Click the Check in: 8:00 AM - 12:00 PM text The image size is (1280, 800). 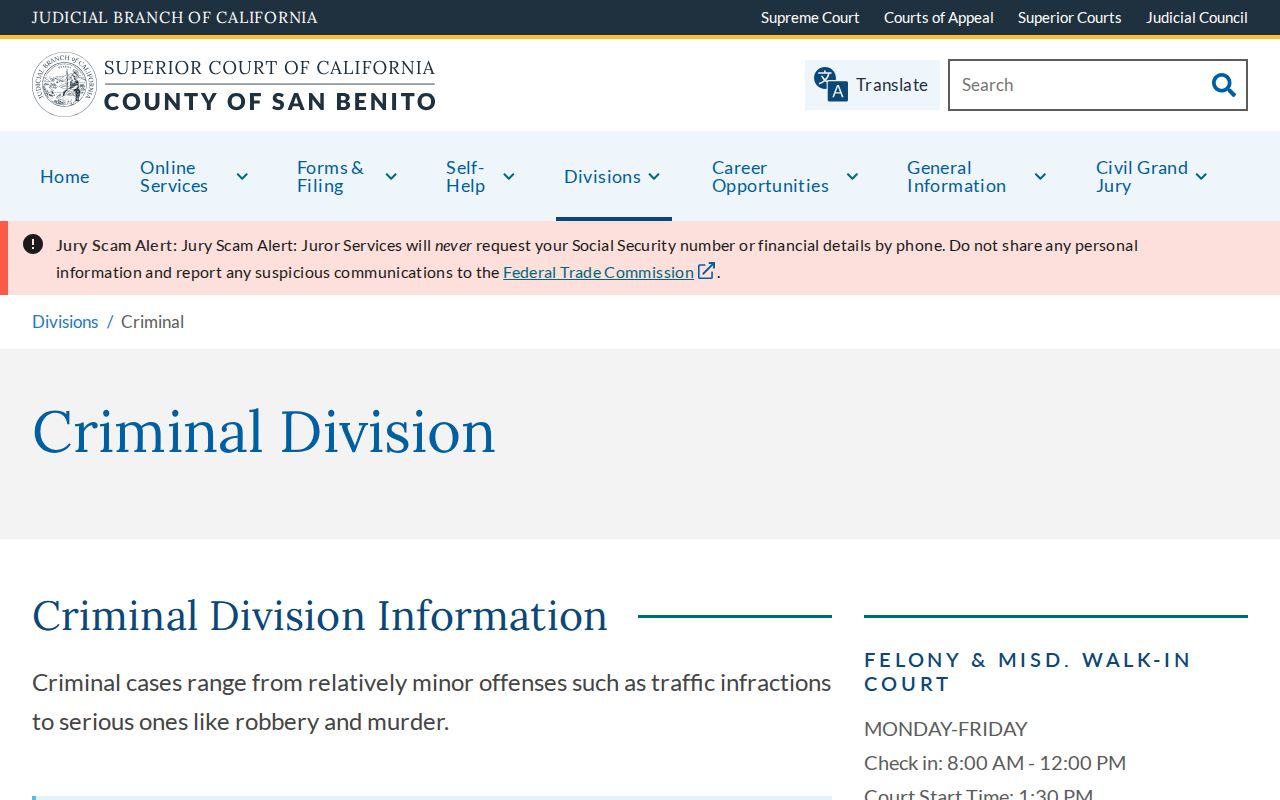coord(995,763)
